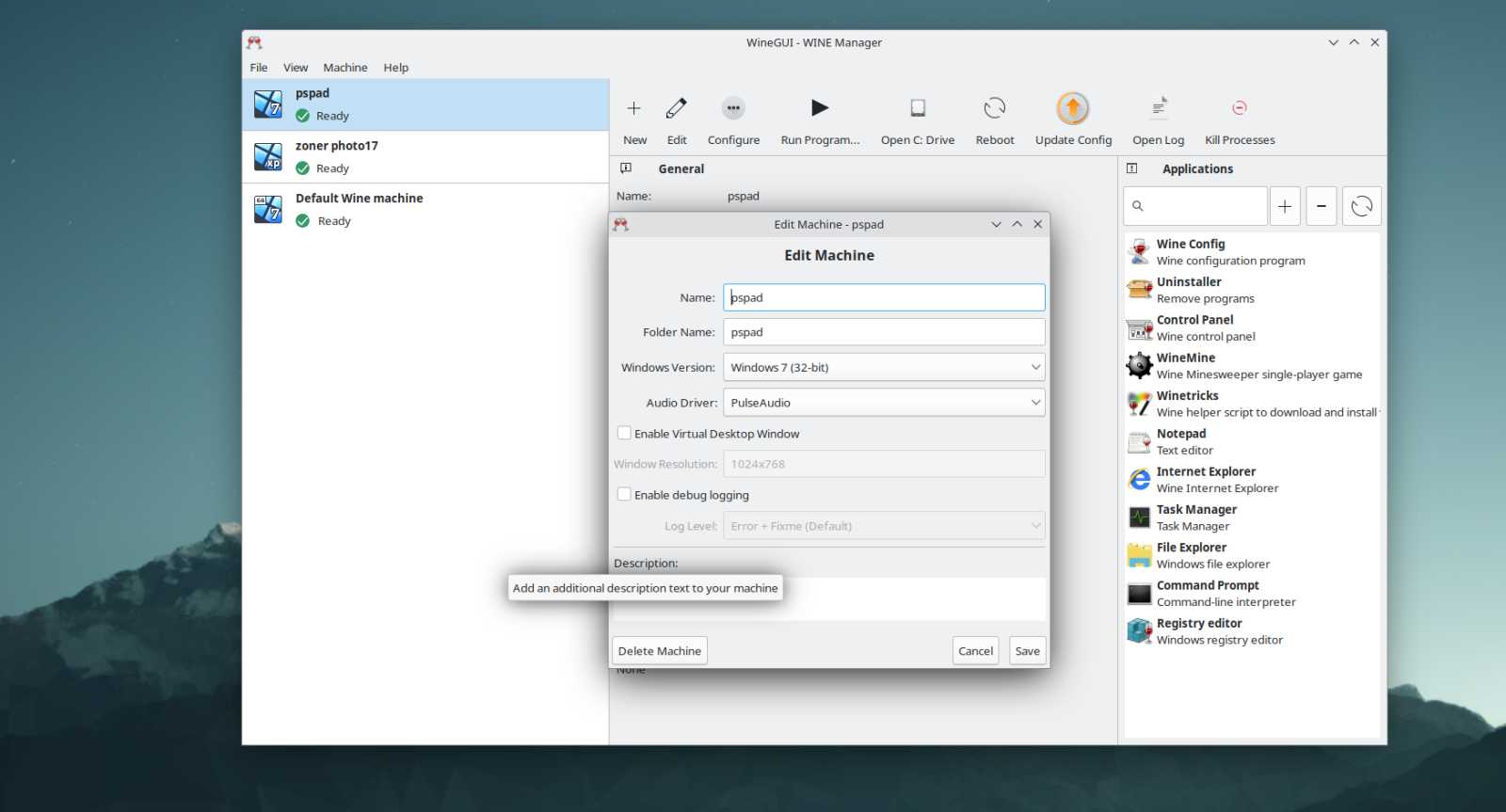Open the Help menu
The image size is (1506, 812).
[396, 68]
